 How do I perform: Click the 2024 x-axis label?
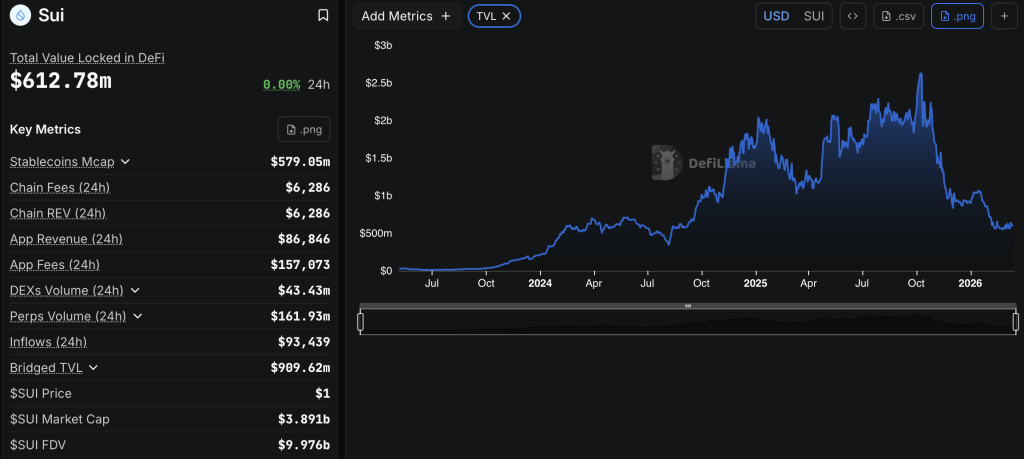point(540,284)
